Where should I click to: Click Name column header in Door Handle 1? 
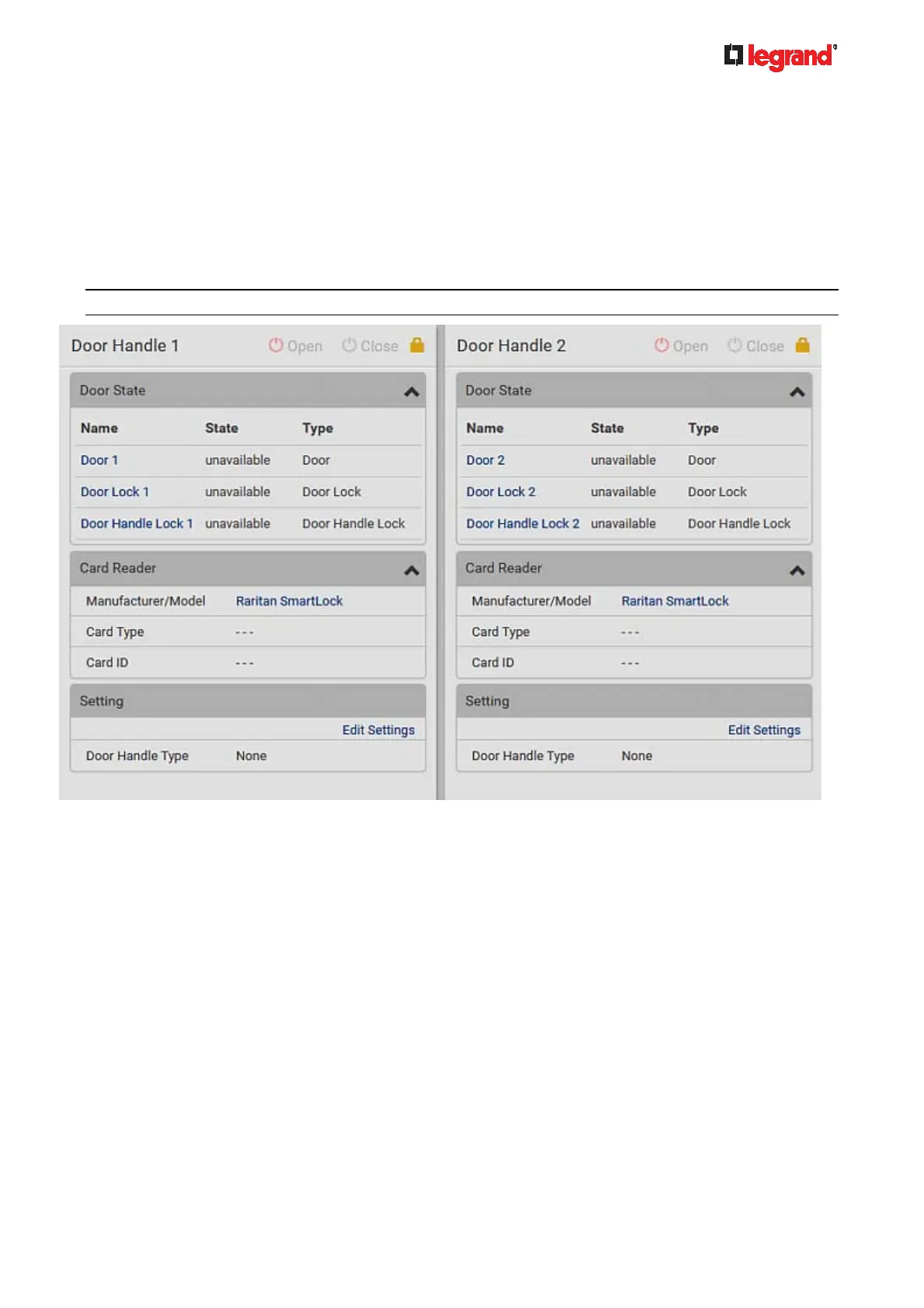click(99, 428)
